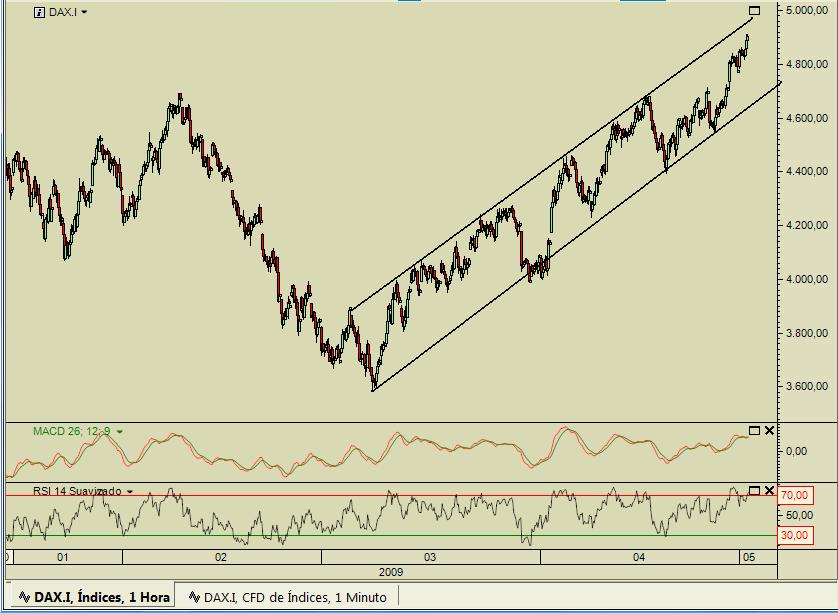Click the 3.600,00 price axis label
Image resolution: width=838 pixels, height=613 pixels.
click(806, 386)
